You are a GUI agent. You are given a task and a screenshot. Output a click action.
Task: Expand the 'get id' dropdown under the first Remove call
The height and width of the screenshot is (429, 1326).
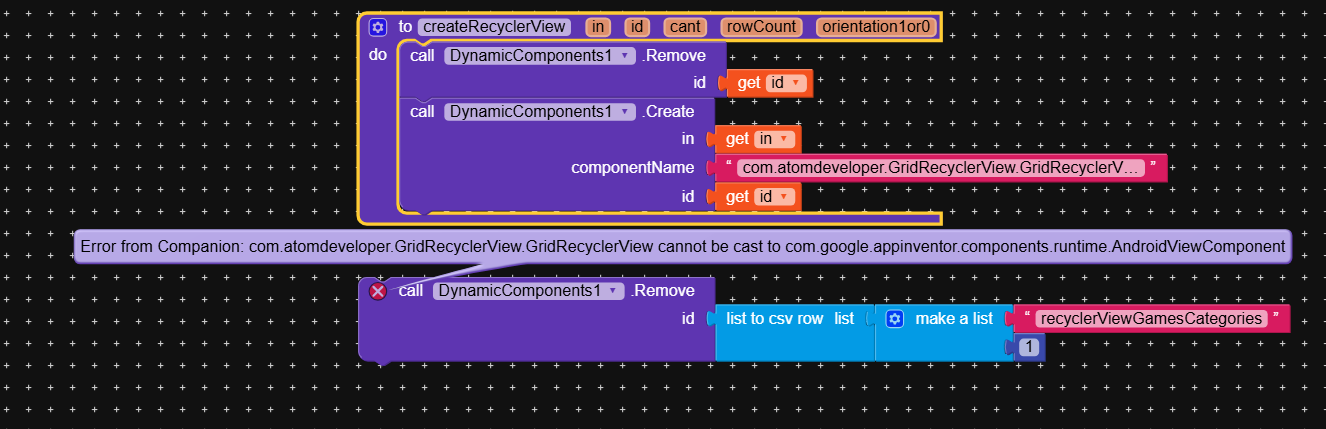coord(796,84)
